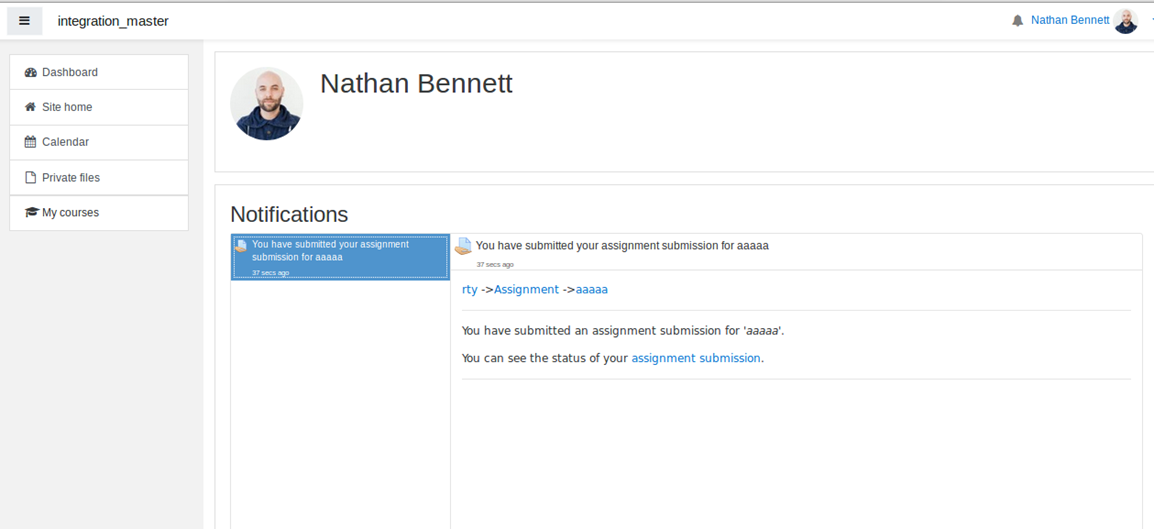Screen dimensions: 1154x529
Task: Open the integration_master site title
Action: [113, 21]
